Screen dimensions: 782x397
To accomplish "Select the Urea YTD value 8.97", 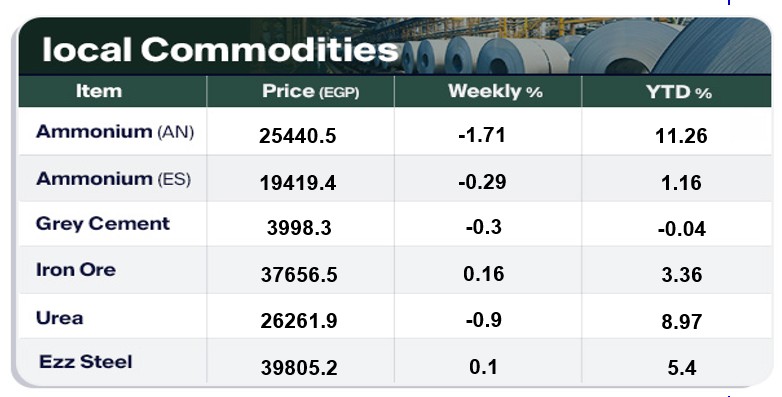I will coord(682,321).
